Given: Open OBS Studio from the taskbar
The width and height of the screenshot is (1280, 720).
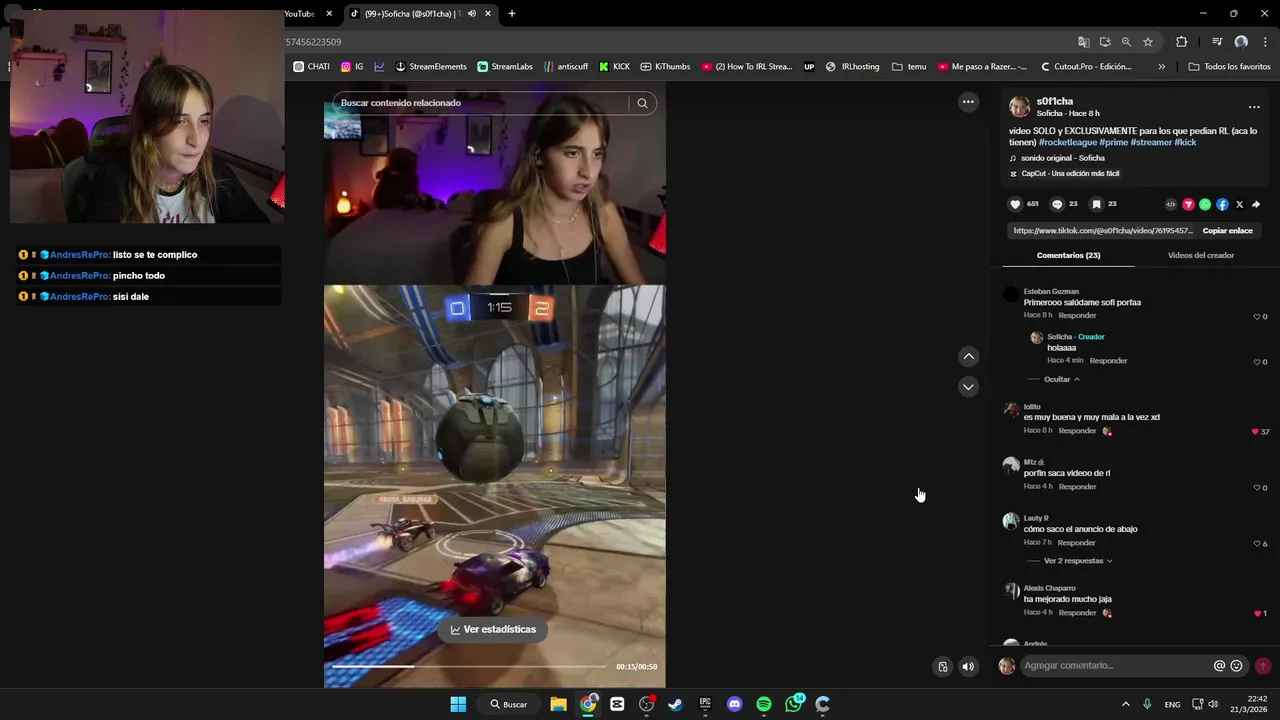Looking at the screenshot, I should 647,704.
